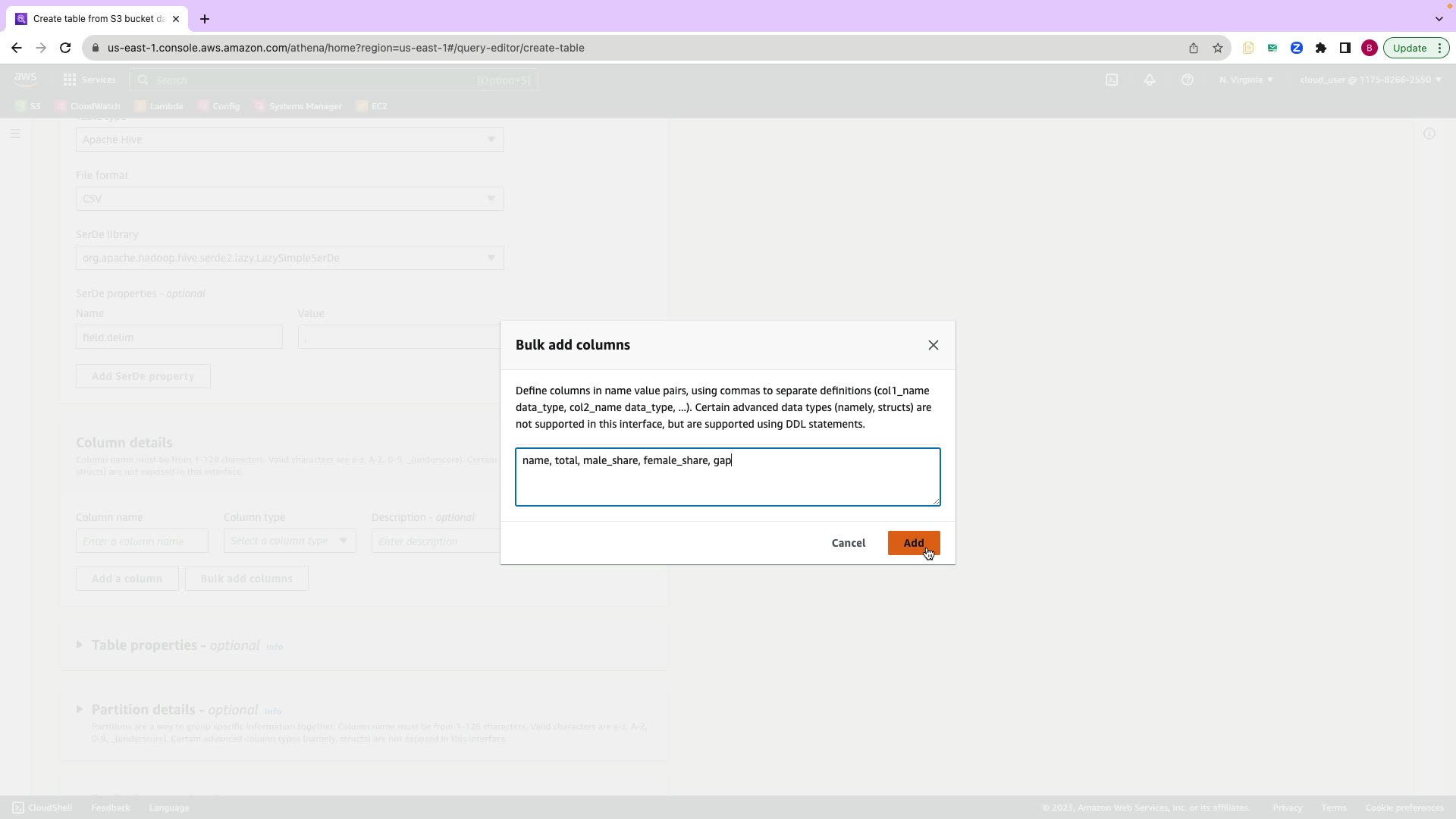The height and width of the screenshot is (819, 1456).
Task: Click the Add button in dialog
Action: coord(913,543)
